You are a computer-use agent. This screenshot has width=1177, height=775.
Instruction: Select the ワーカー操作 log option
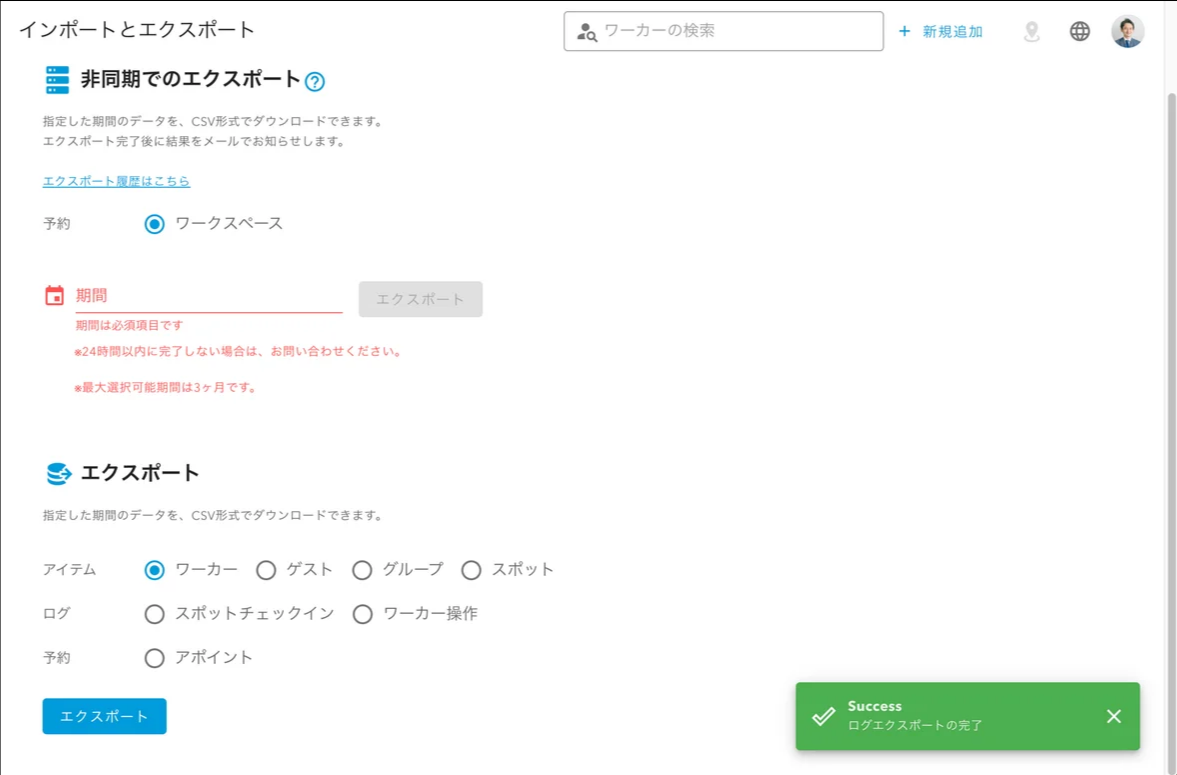(x=363, y=614)
